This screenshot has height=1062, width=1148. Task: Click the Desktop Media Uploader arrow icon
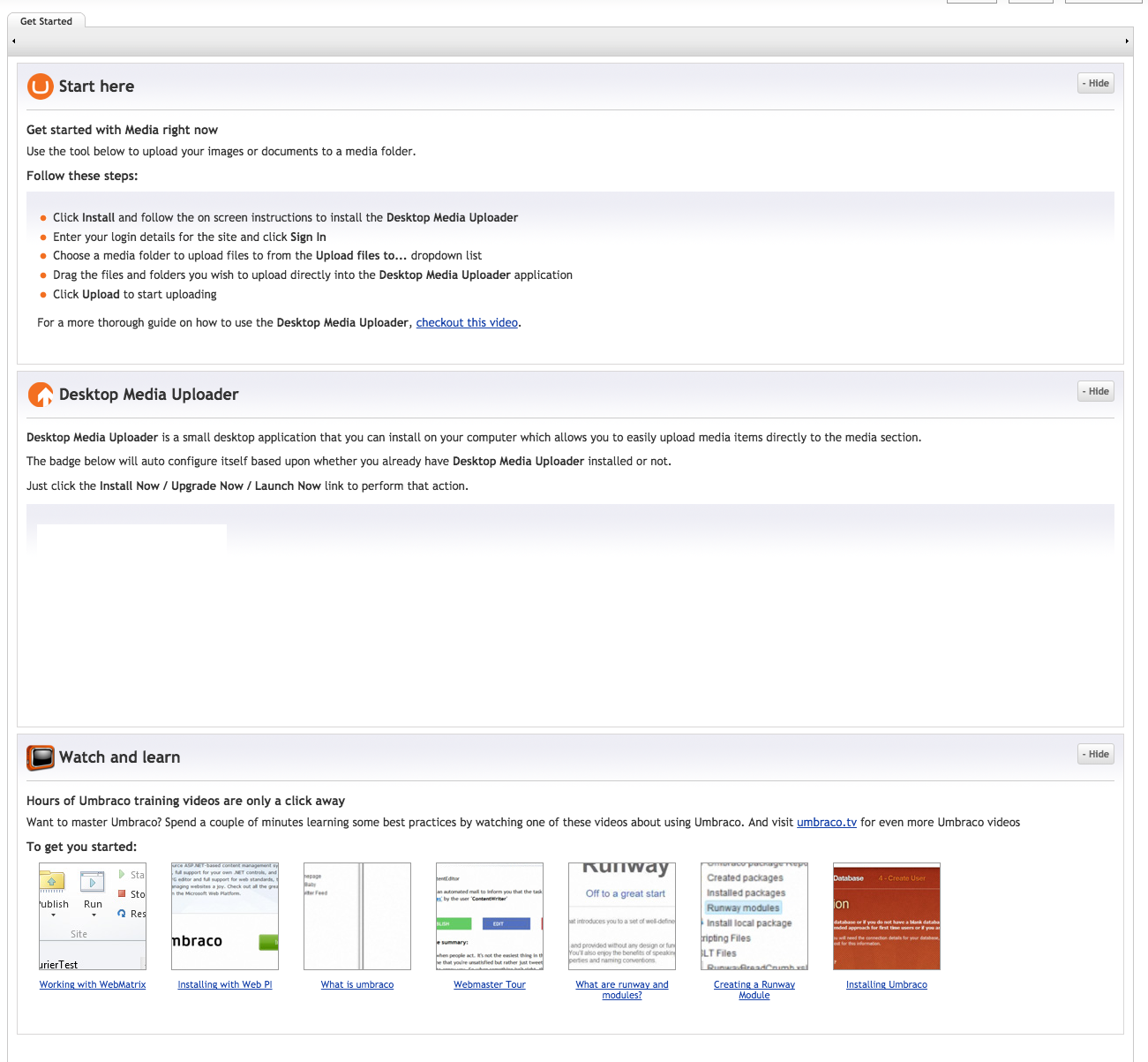pos(41,395)
